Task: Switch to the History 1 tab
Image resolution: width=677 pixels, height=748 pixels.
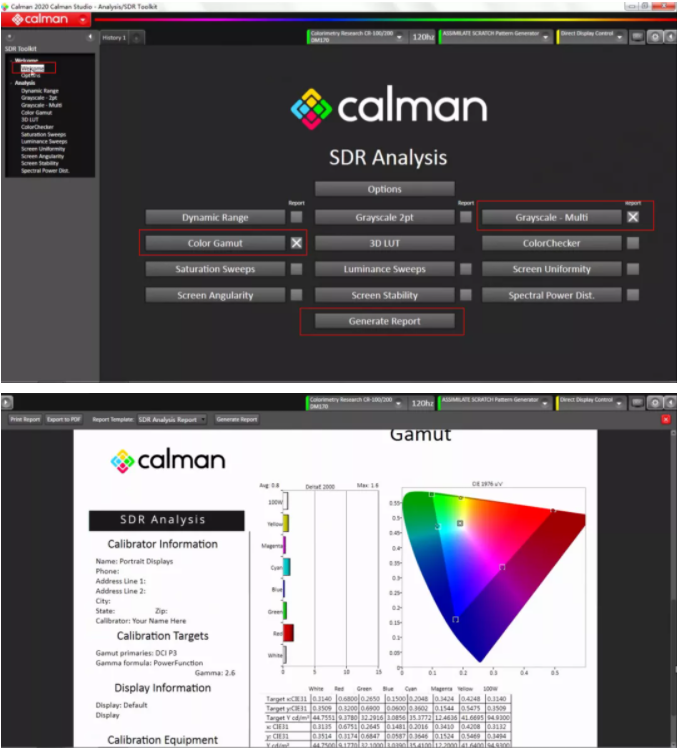Action: (x=114, y=38)
